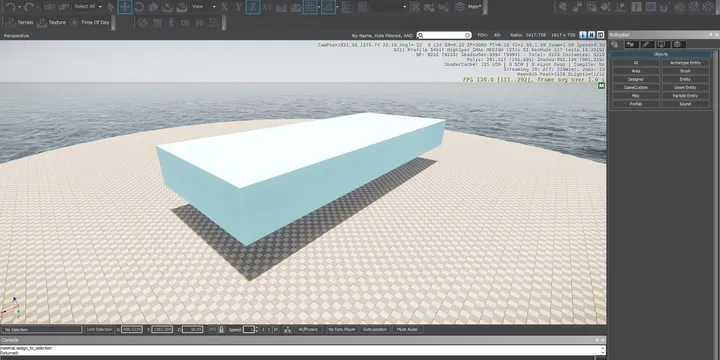Click the Select Terrain icon

coord(168,7)
